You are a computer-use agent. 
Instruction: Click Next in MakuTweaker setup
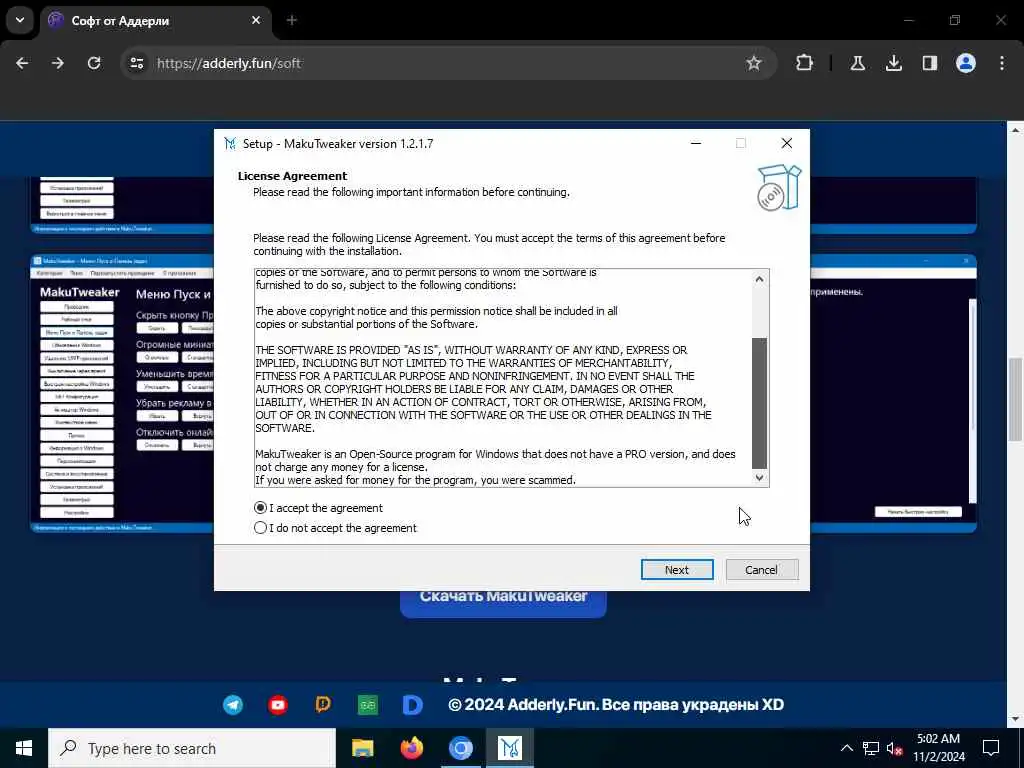pyautogui.click(x=677, y=569)
